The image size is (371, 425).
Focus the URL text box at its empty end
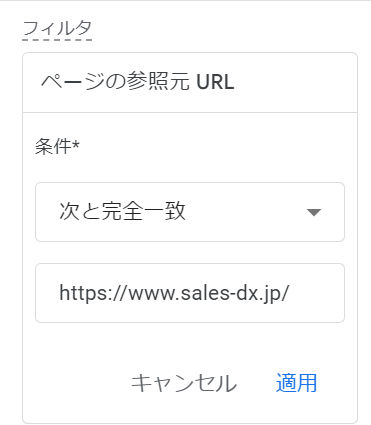[x=315, y=293]
